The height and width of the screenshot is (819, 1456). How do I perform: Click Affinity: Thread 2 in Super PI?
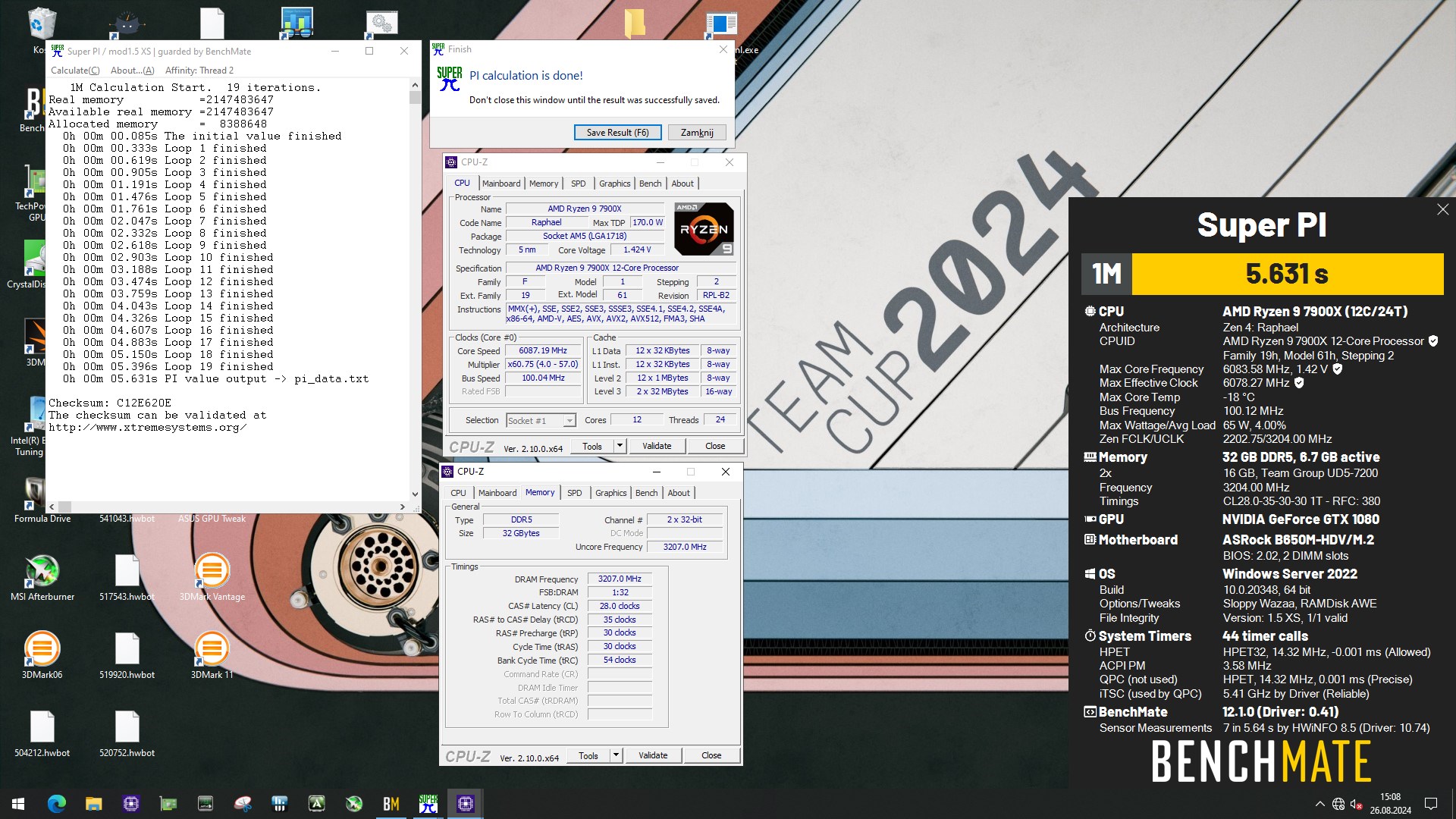click(199, 71)
